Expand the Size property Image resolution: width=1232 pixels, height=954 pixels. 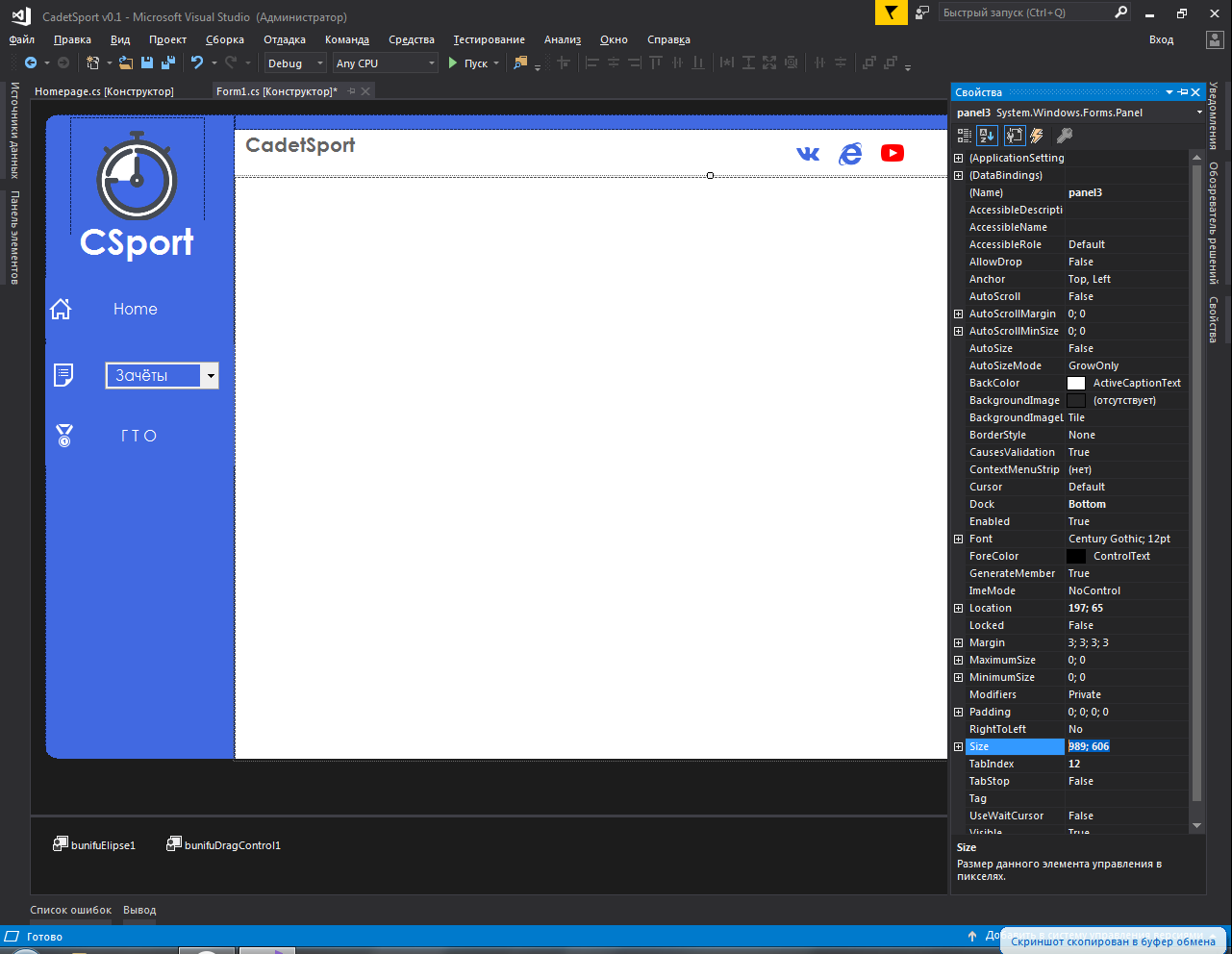coord(958,746)
